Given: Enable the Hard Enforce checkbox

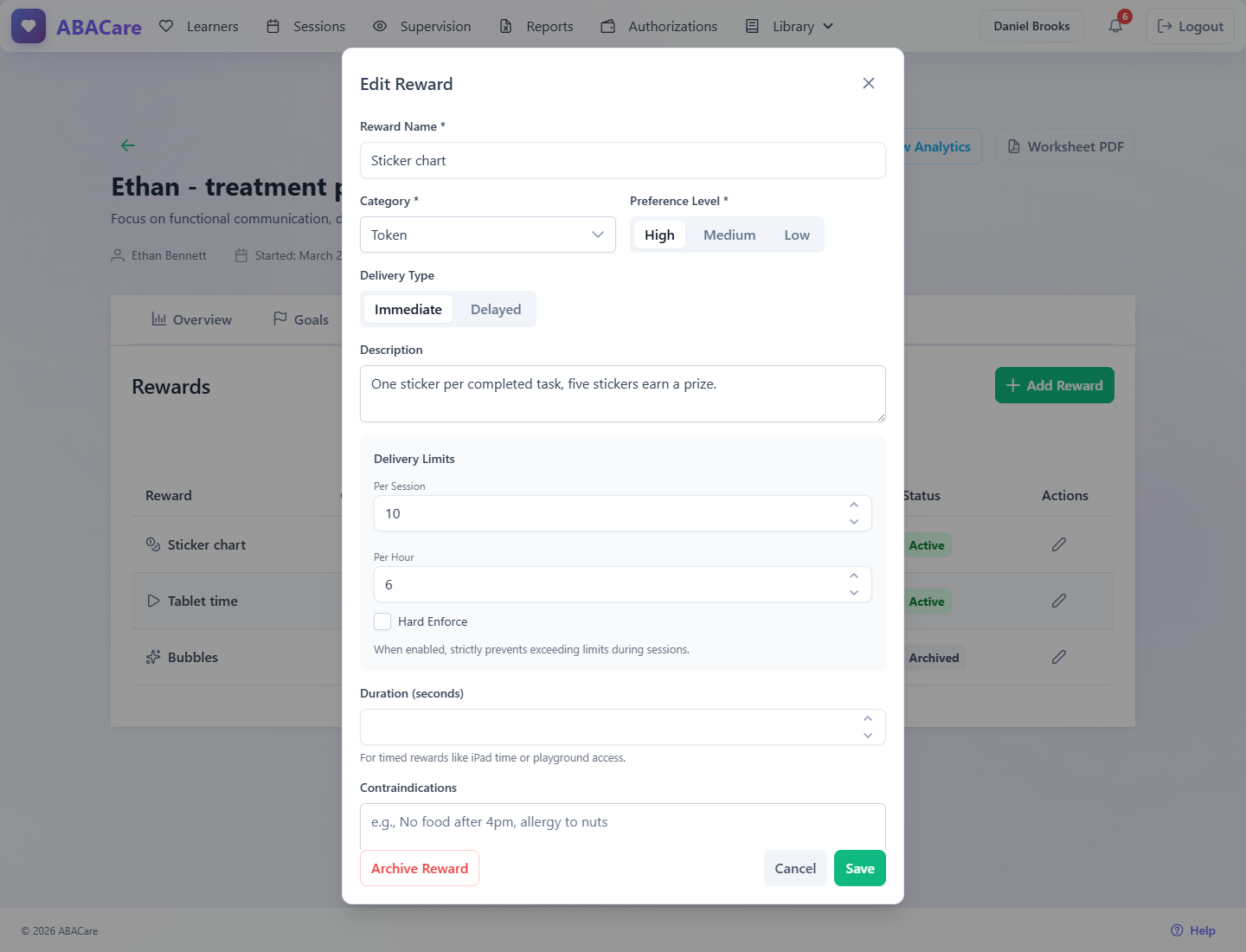Looking at the screenshot, I should point(382,621).
